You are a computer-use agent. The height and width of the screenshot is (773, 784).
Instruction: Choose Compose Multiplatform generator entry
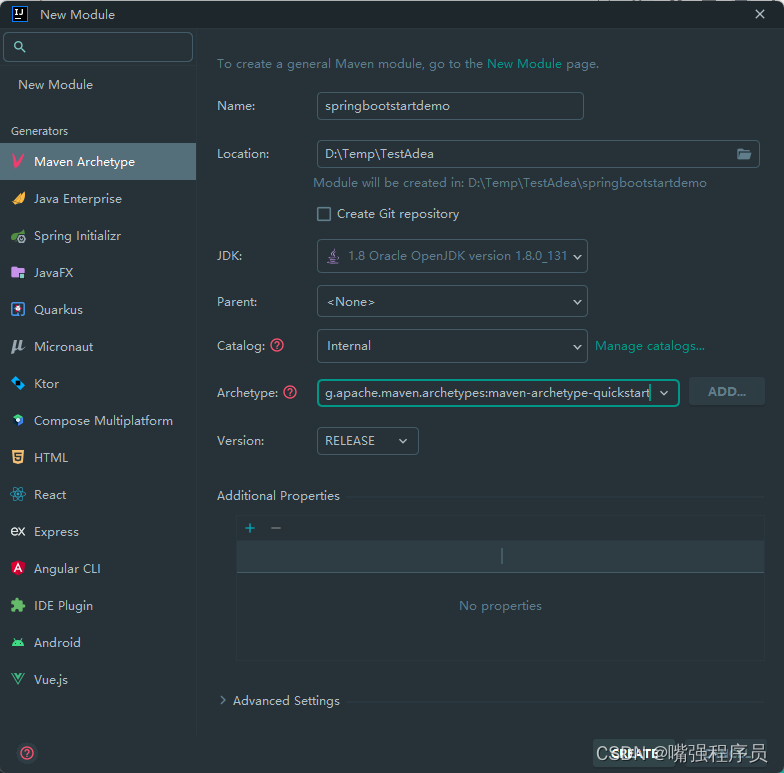click(98, 420)
